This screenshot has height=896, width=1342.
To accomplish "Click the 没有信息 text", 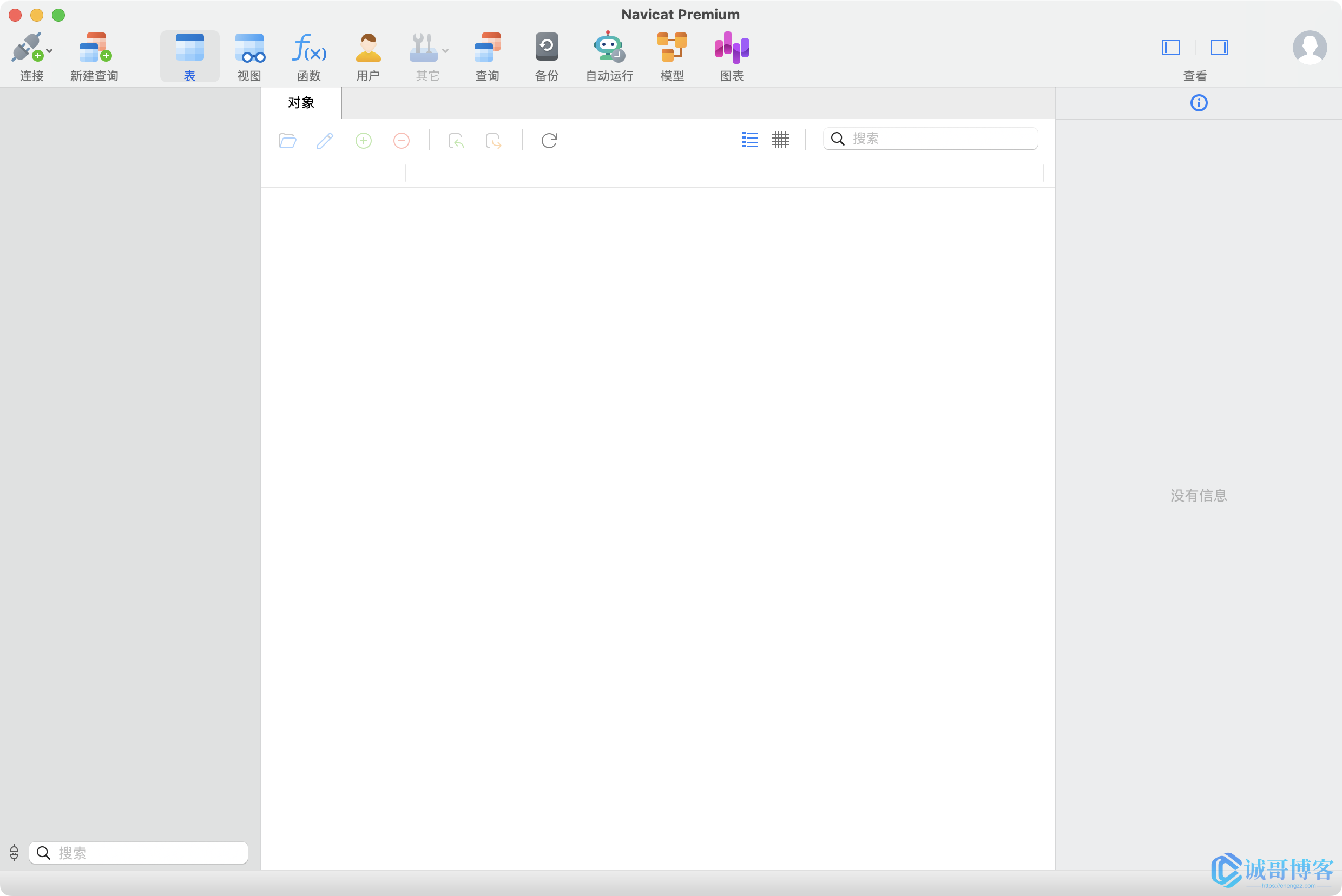I will (1199, 496).
